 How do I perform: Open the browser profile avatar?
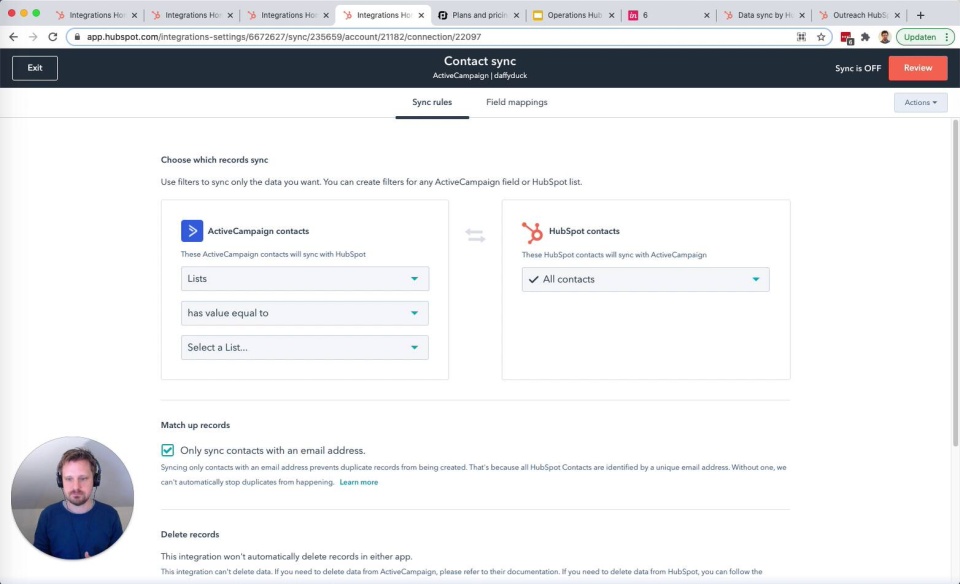[x=885, y=37]
